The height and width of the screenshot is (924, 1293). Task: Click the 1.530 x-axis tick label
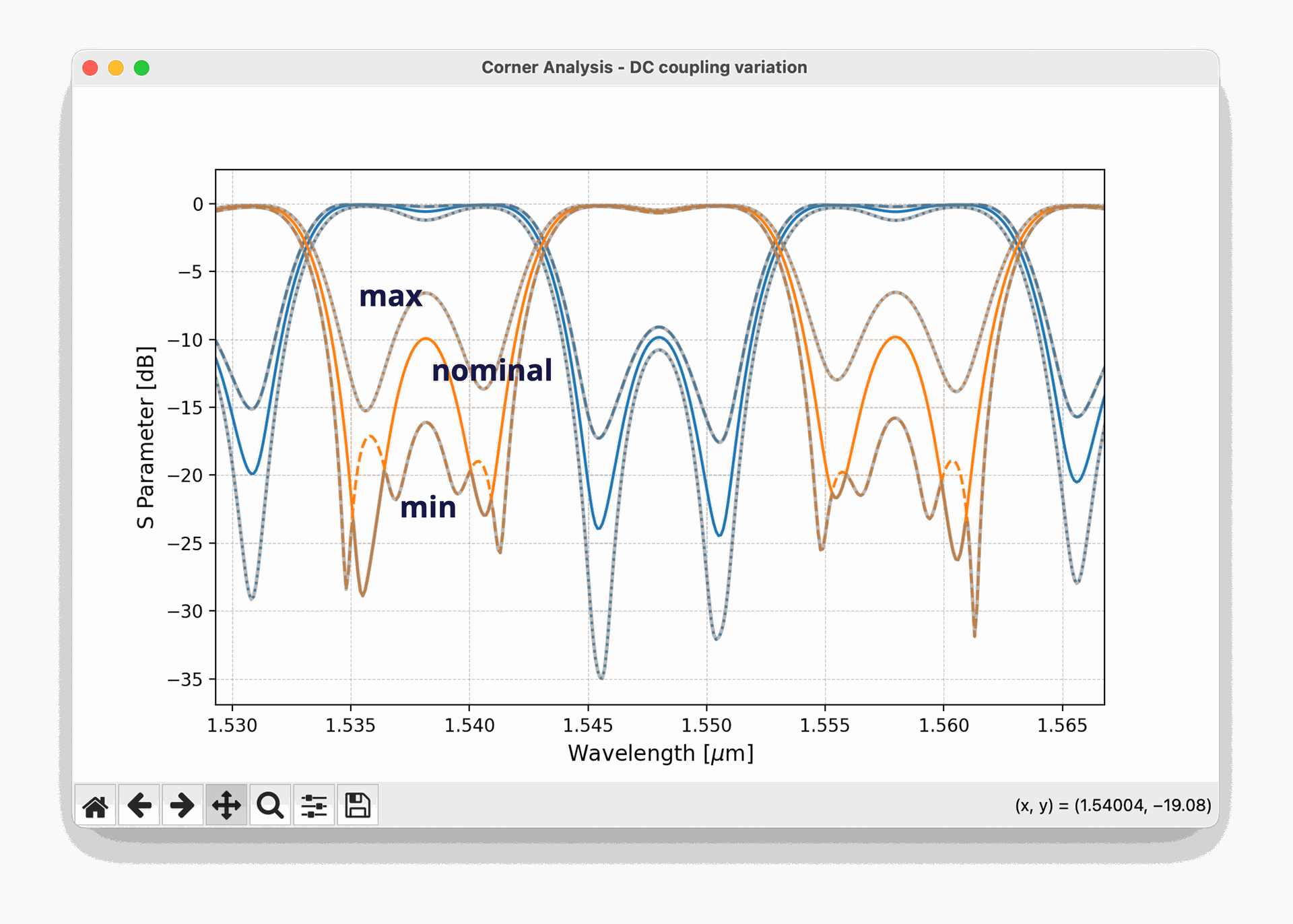coord(232,725)
